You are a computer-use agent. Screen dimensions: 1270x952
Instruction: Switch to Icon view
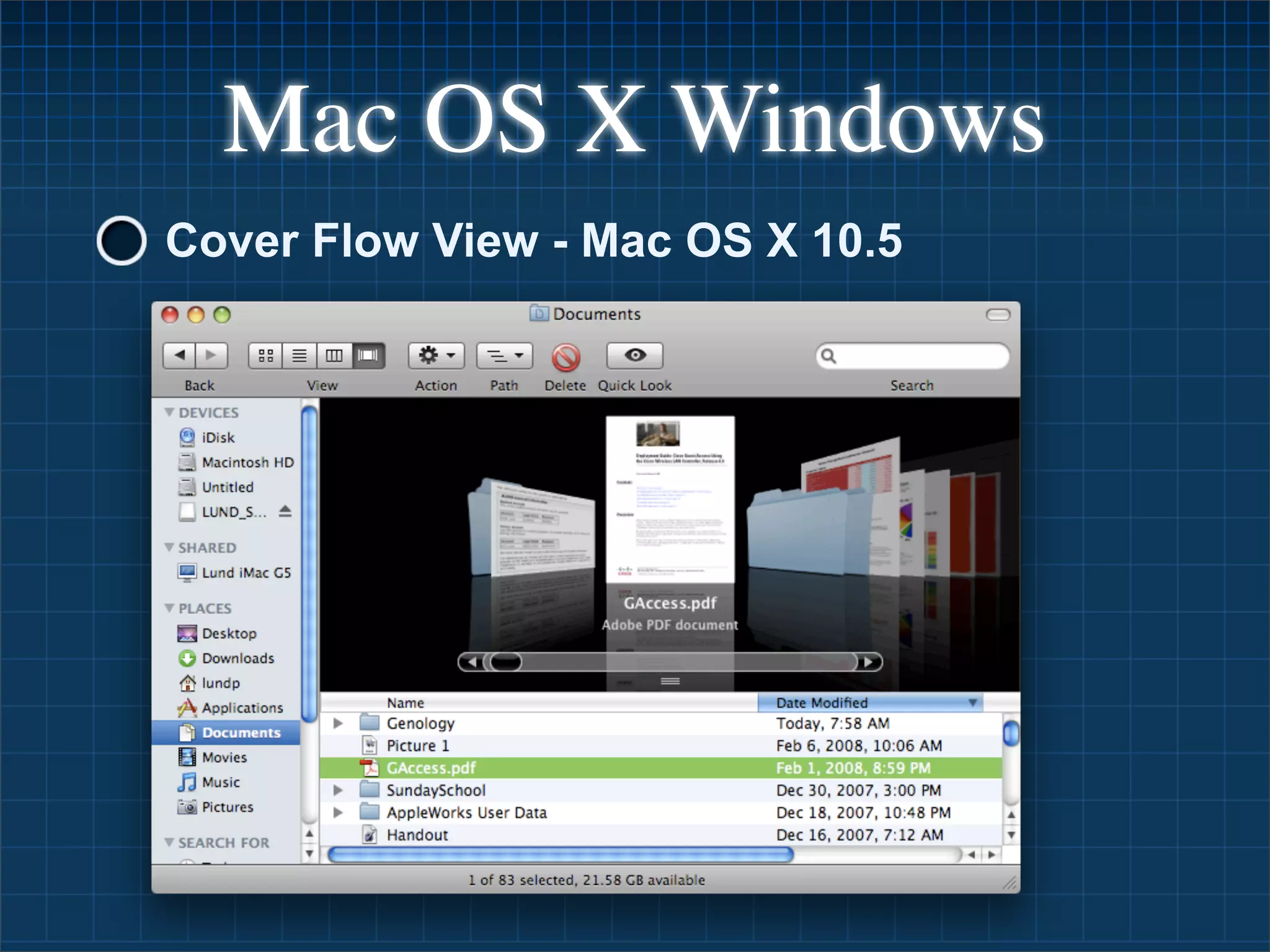click(x=265, y=355)
